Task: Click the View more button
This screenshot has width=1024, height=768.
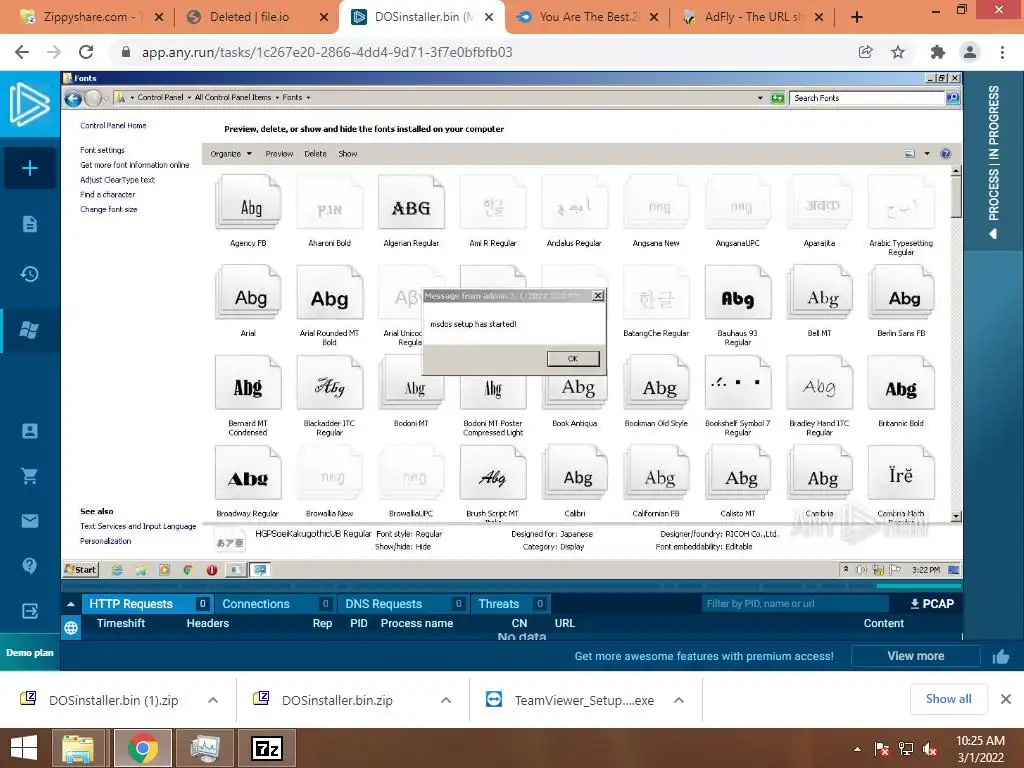Action: tap(916, 656)
